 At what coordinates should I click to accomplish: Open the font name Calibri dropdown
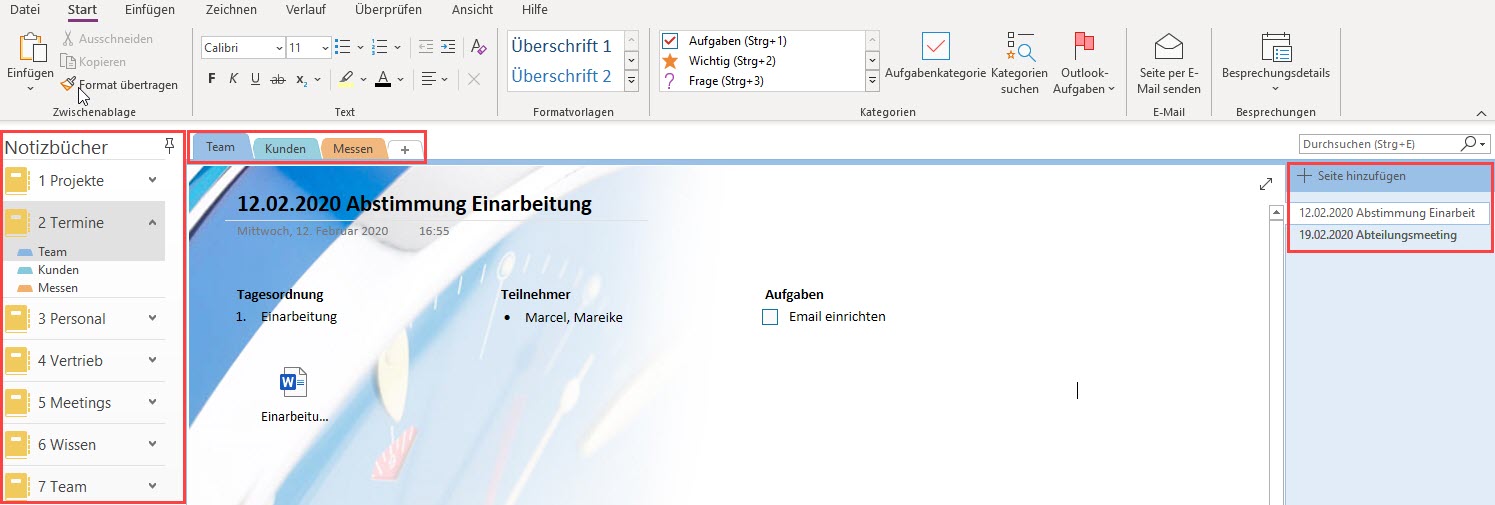(x=278, y=48)
